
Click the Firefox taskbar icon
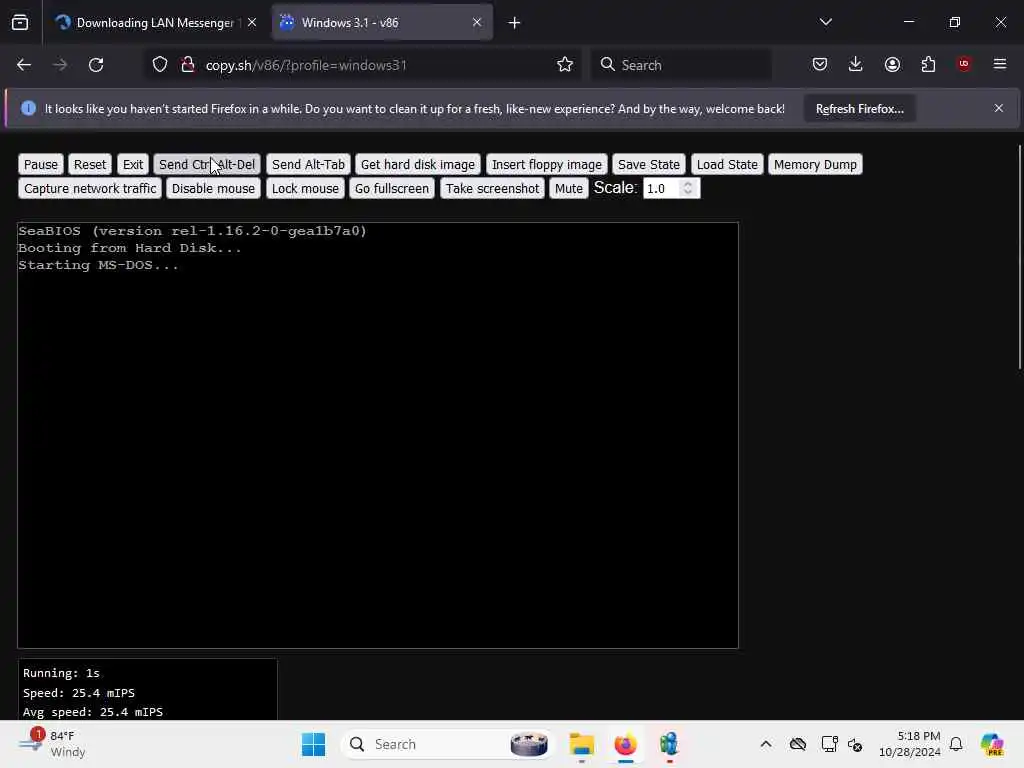tap(625, 744)
